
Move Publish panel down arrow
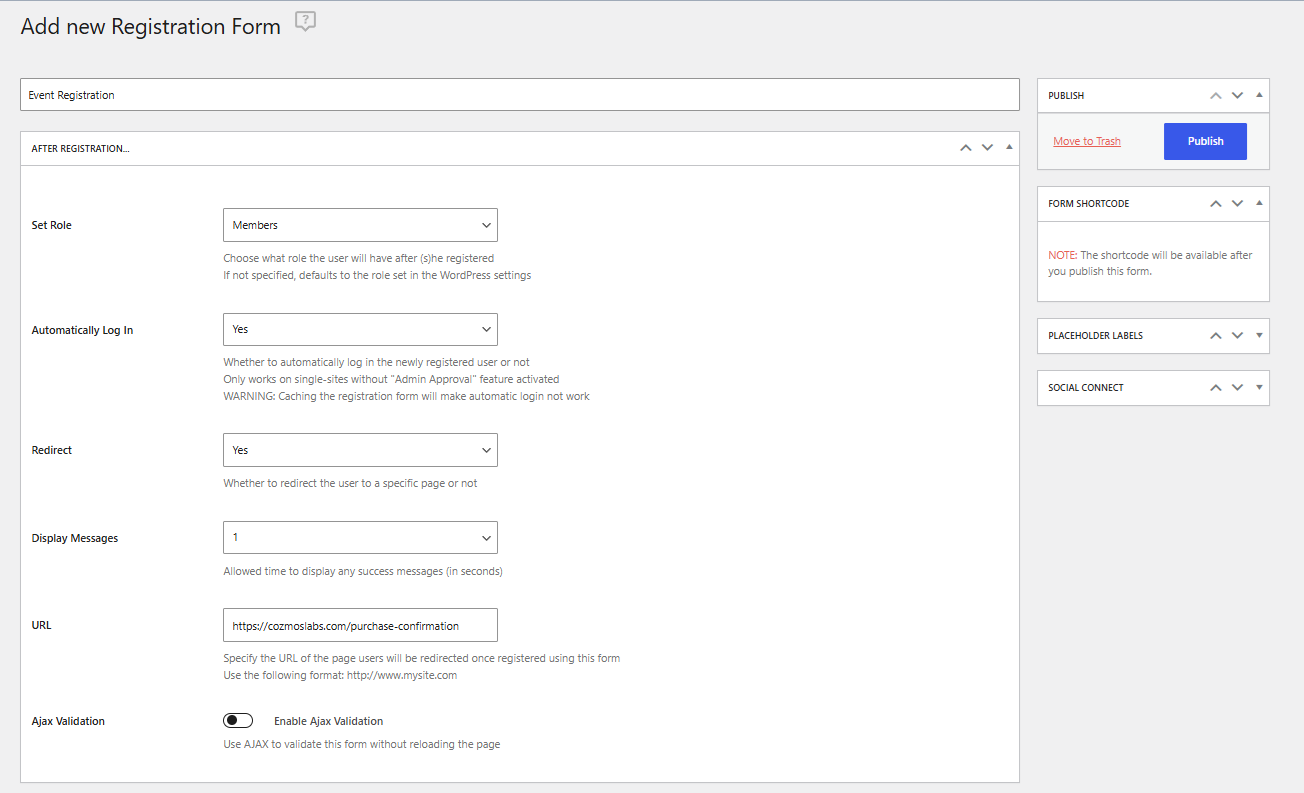(1237, 96)
